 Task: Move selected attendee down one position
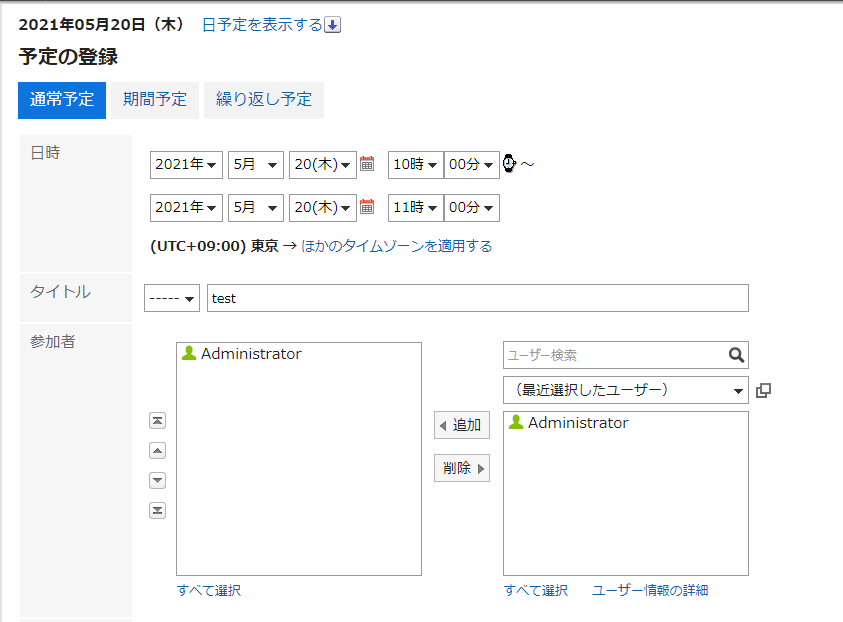[157, 481]
